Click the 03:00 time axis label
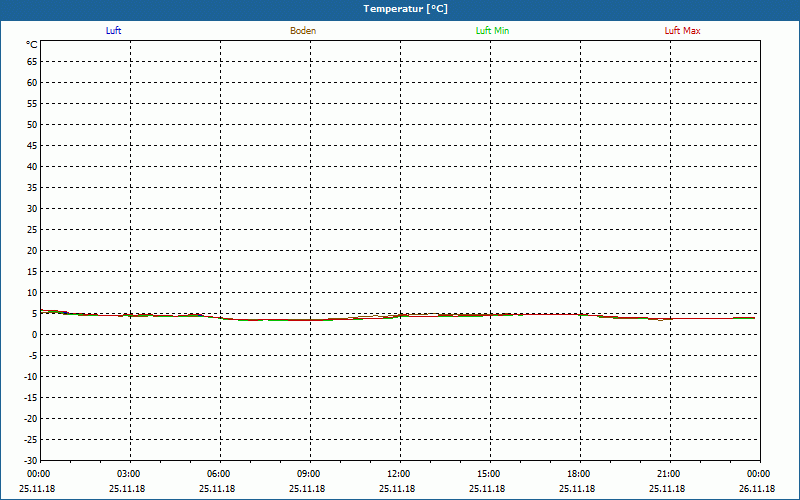The width and height of the screenshot is (800, 500). [127, 474]
